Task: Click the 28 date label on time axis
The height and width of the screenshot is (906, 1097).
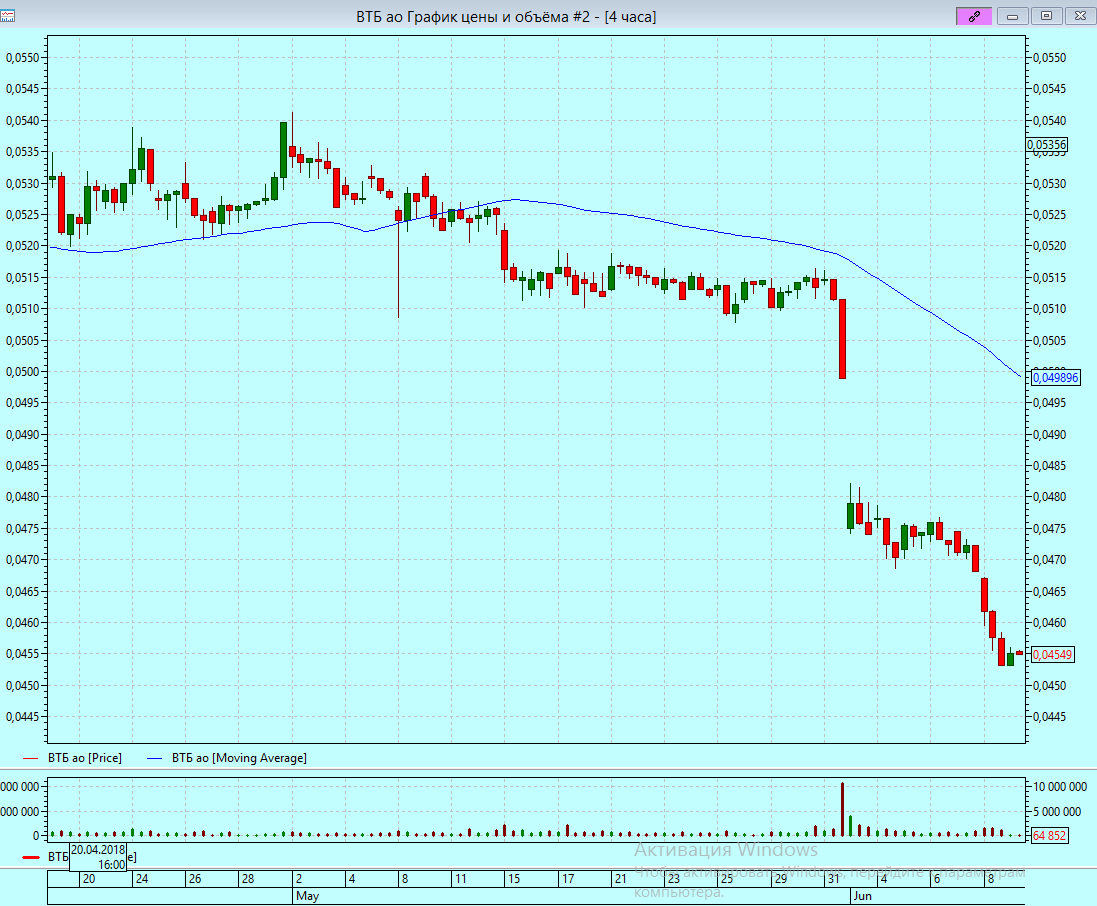Action: (248, 879)
